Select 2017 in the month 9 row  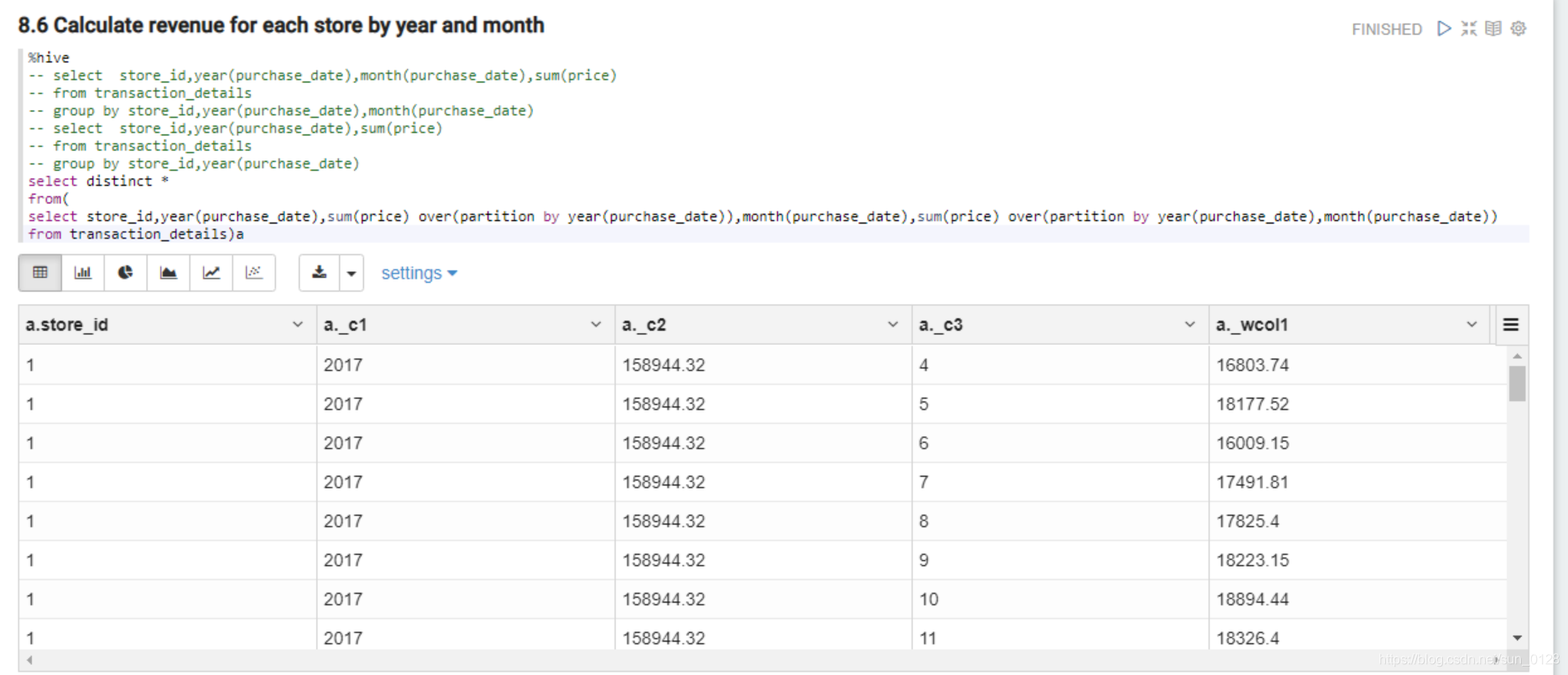(x=466, y=560)
